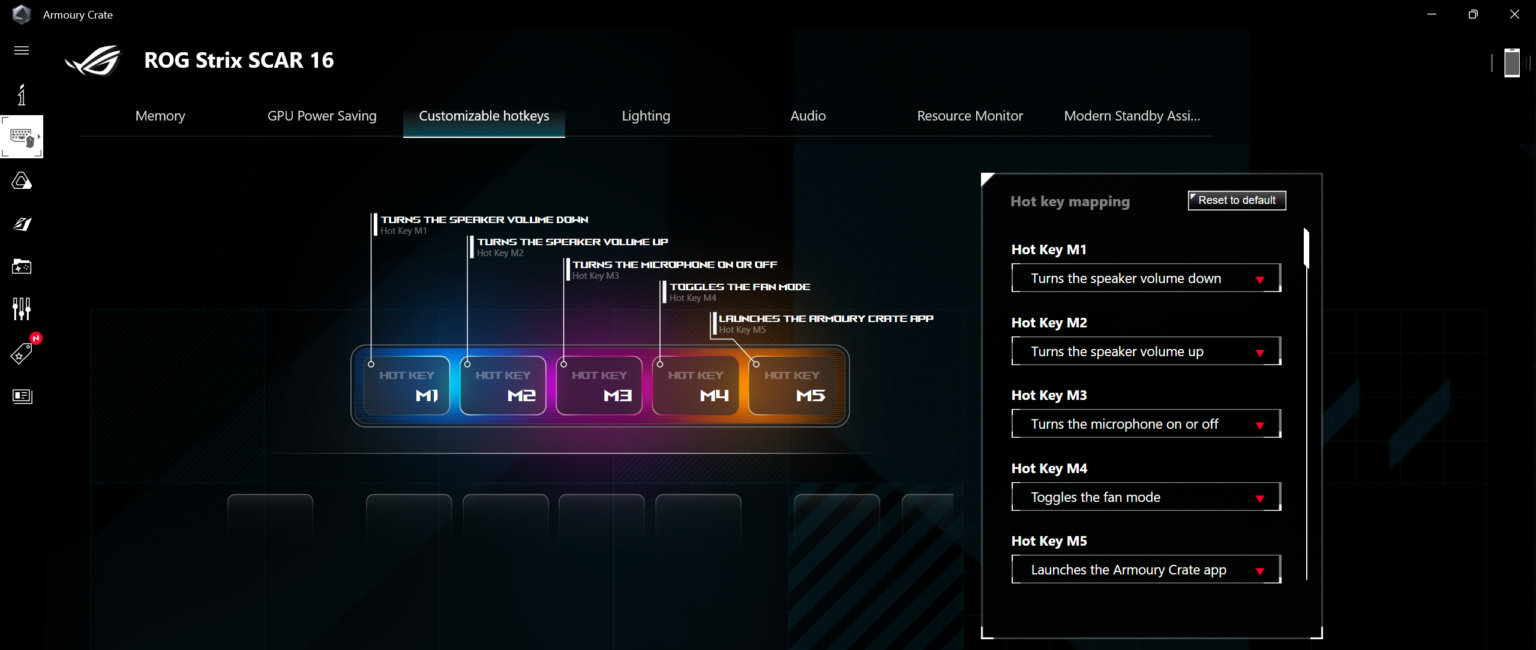This screenshot has width=1536, height=650.
Task: Switch to the Lighting tab
Action: 645,115
